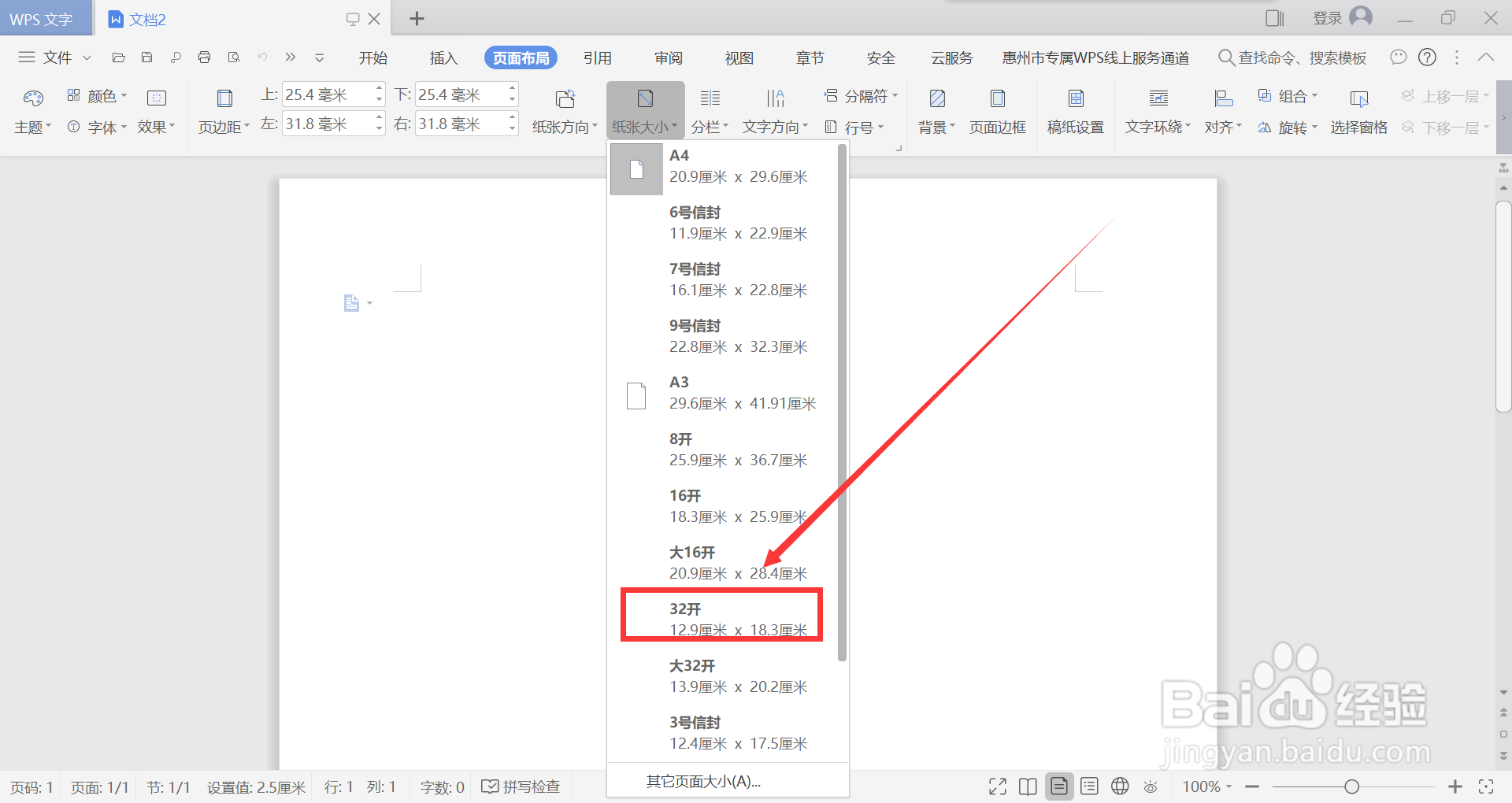Switch to the 章节 (Chapter) tab
The image size is (1512, 803).
pos(810,57)
